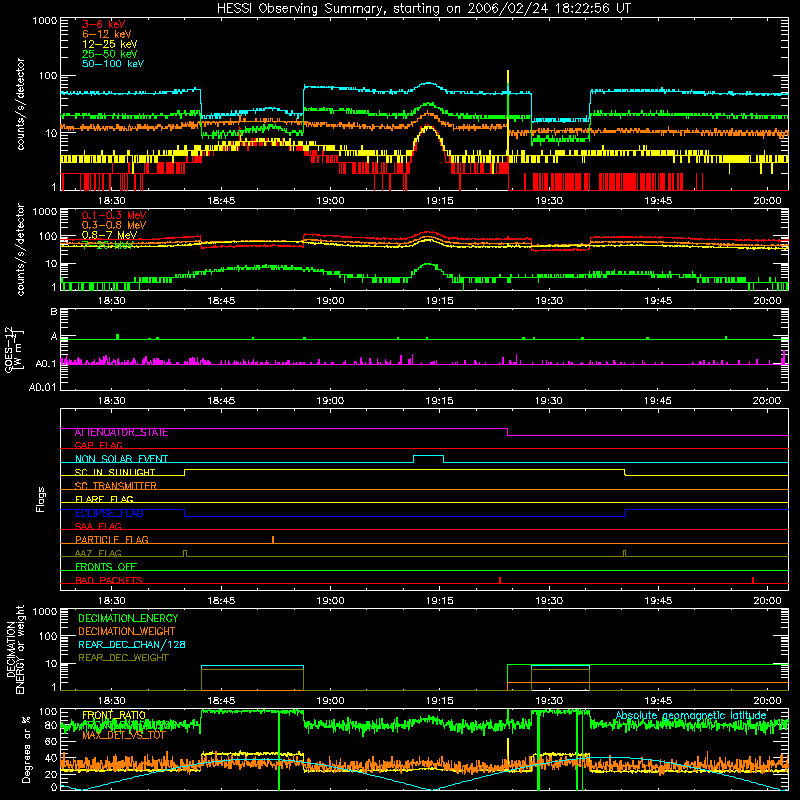The width and height of the screenshot is (800, 800).
Task: Select the MAX_DET_VS_TOT legend label
Action: [x=123, y=735]
